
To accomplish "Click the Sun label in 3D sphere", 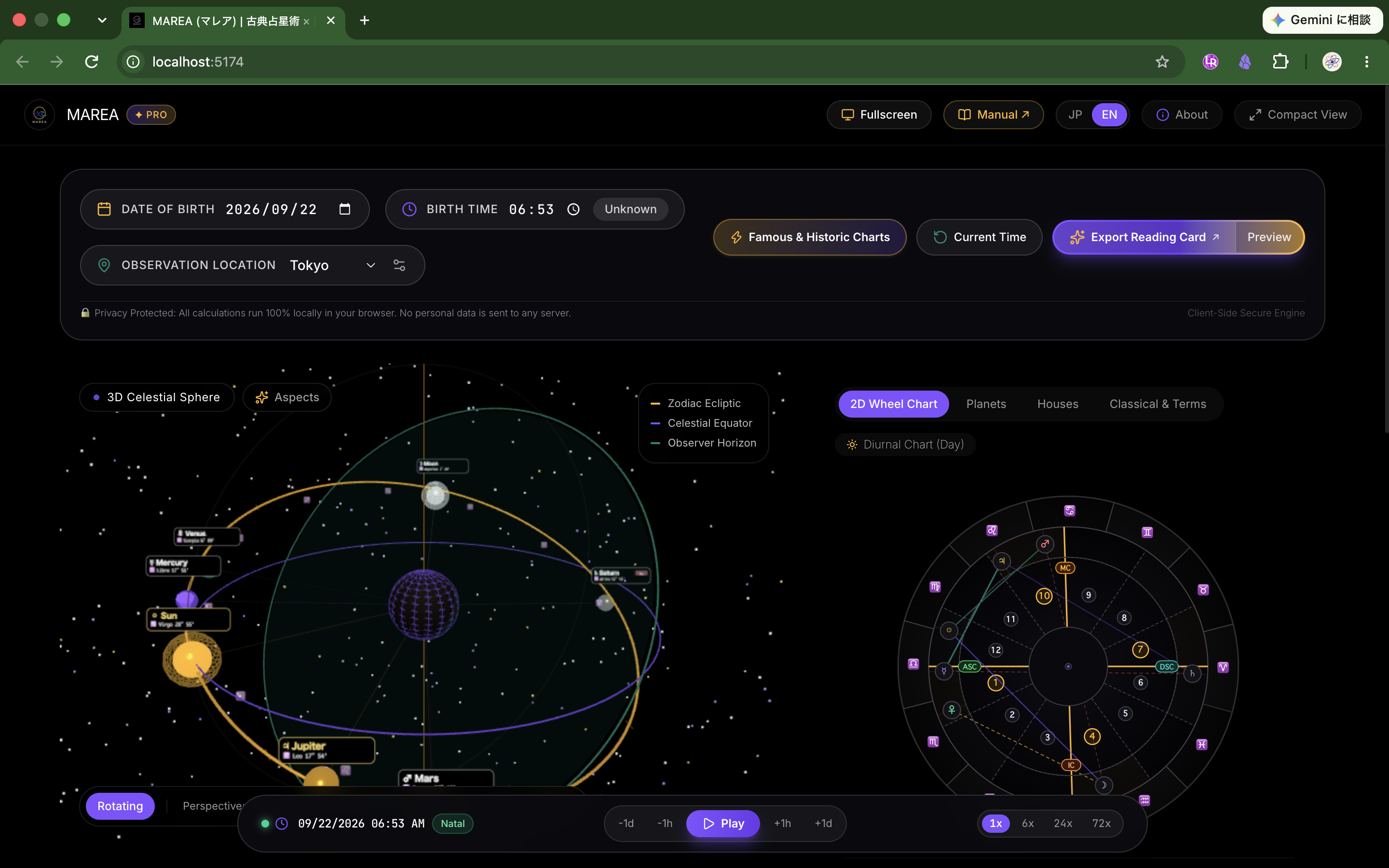I will (x=189, y=620).
